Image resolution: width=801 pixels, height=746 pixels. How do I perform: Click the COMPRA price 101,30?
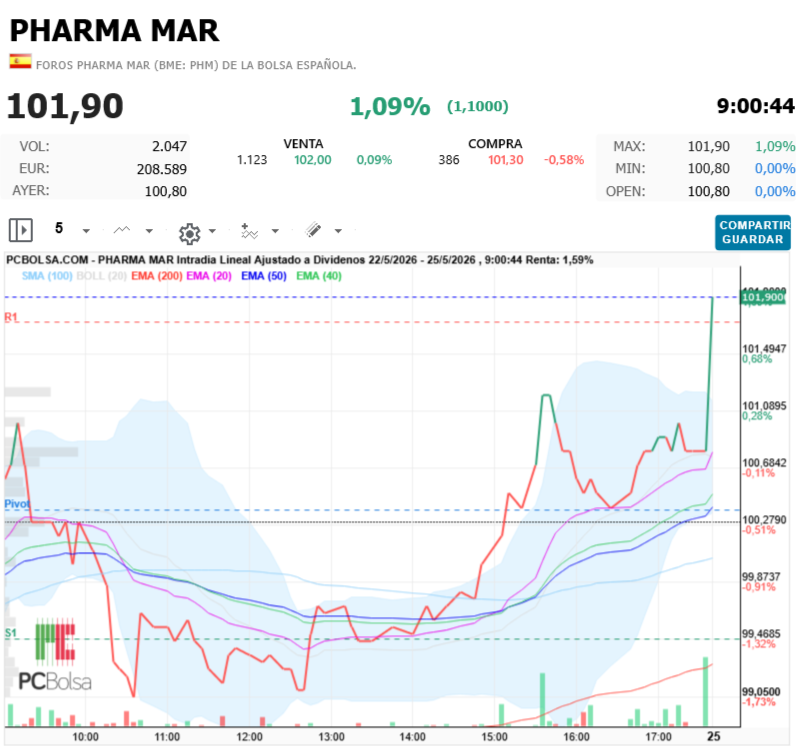[x=505, y=160]
